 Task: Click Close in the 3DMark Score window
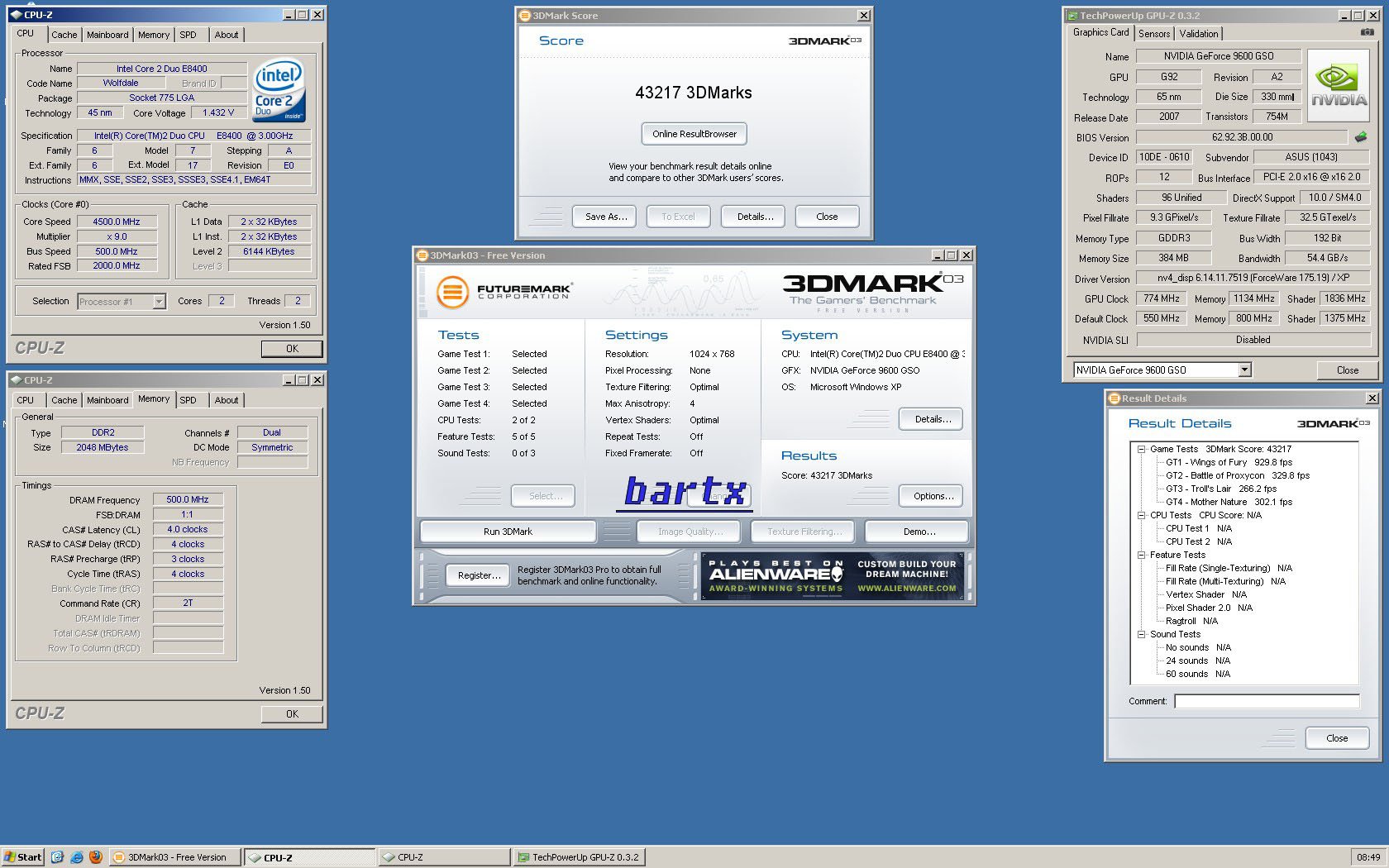coord(827,217)
